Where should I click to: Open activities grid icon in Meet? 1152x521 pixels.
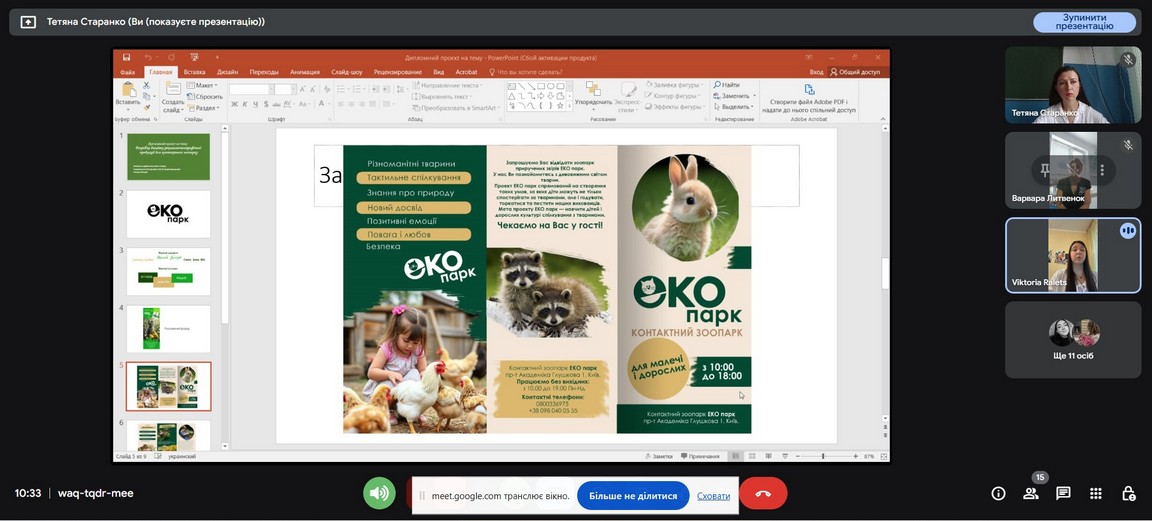click(1095, 493)
